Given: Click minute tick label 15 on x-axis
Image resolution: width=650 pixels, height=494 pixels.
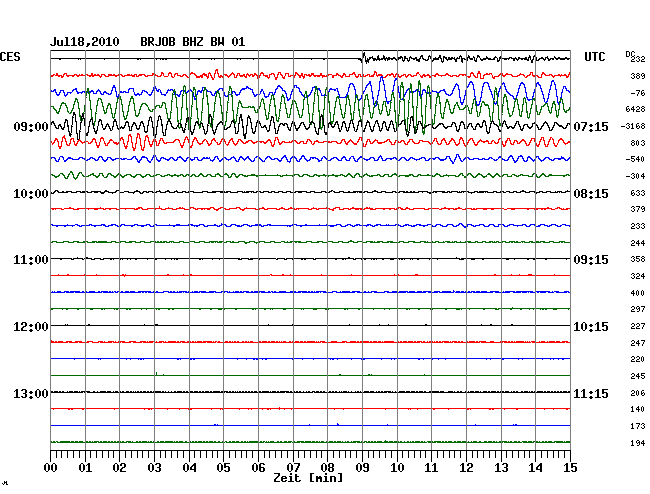Looking at the screenshot, I should [570, 468].
